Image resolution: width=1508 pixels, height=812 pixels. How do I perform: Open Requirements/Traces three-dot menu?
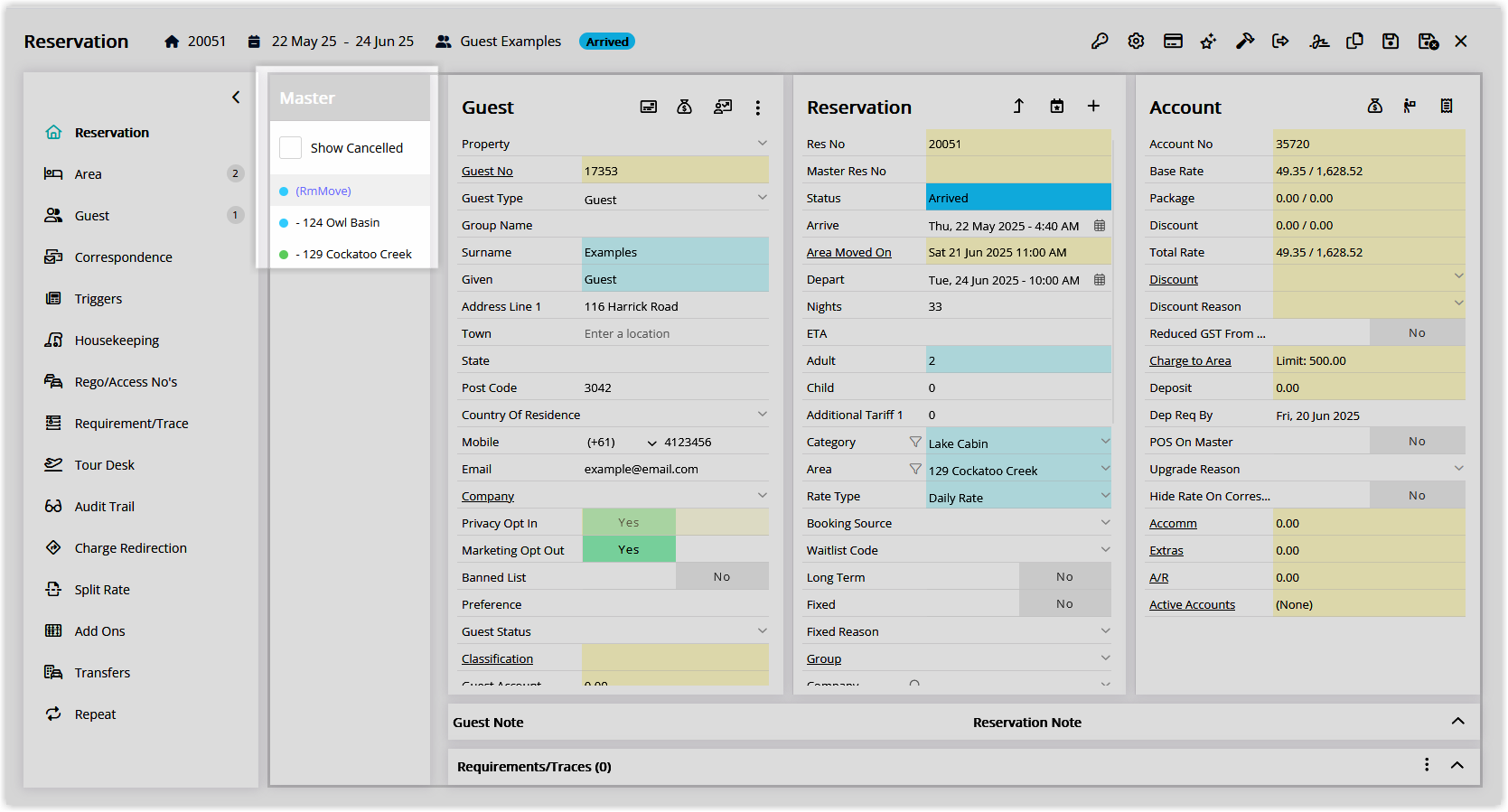tap(1427, 765)
